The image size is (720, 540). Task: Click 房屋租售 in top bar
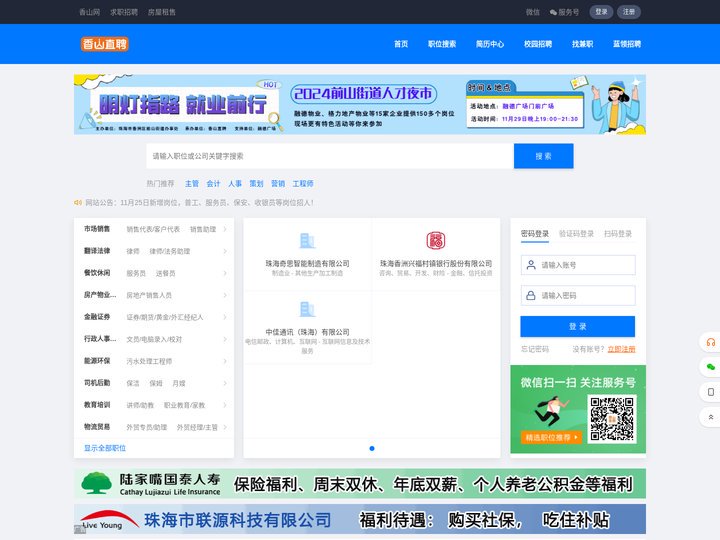click(162, 12)
